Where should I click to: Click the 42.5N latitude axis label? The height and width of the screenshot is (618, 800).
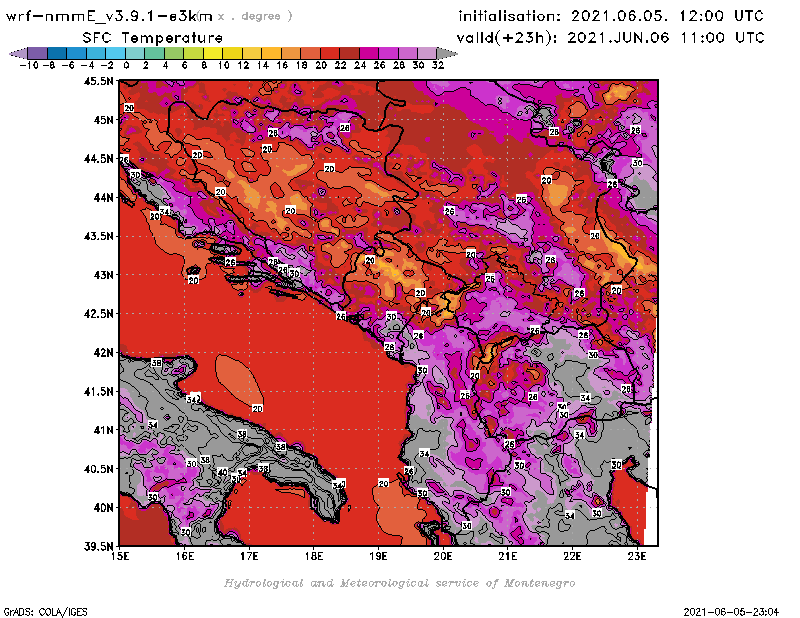(98, 313)
